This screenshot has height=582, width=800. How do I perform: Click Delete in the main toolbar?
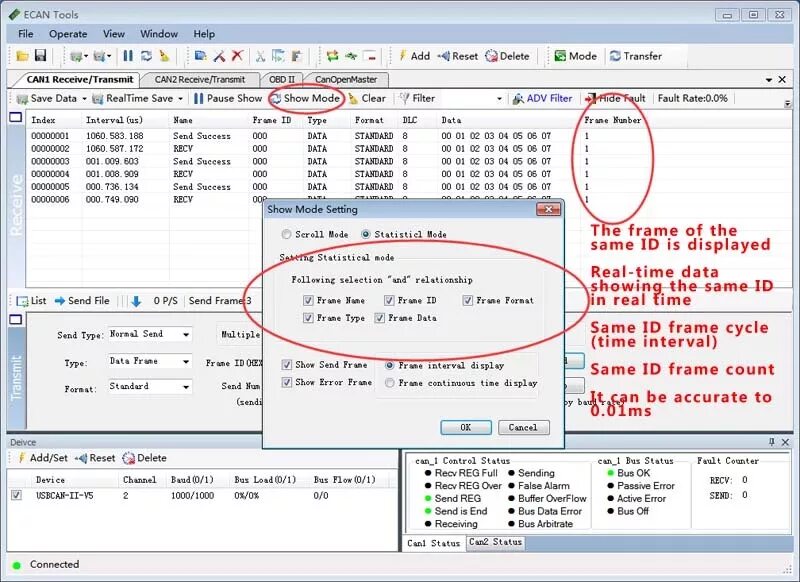[508, 56]
